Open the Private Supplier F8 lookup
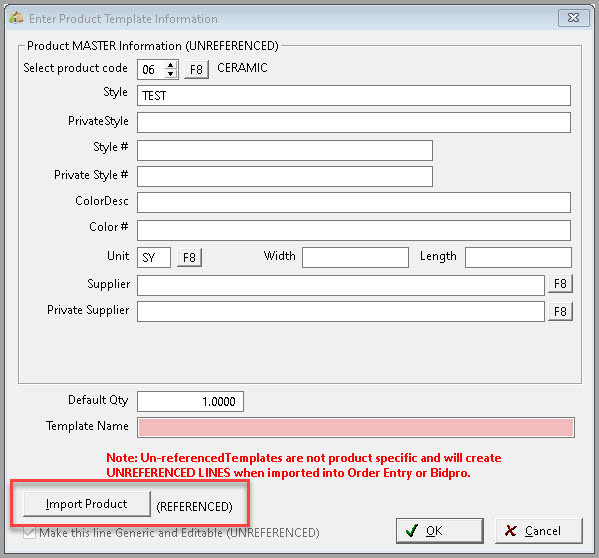The width and height of the screenshot is (599, 558). [560, 312]
